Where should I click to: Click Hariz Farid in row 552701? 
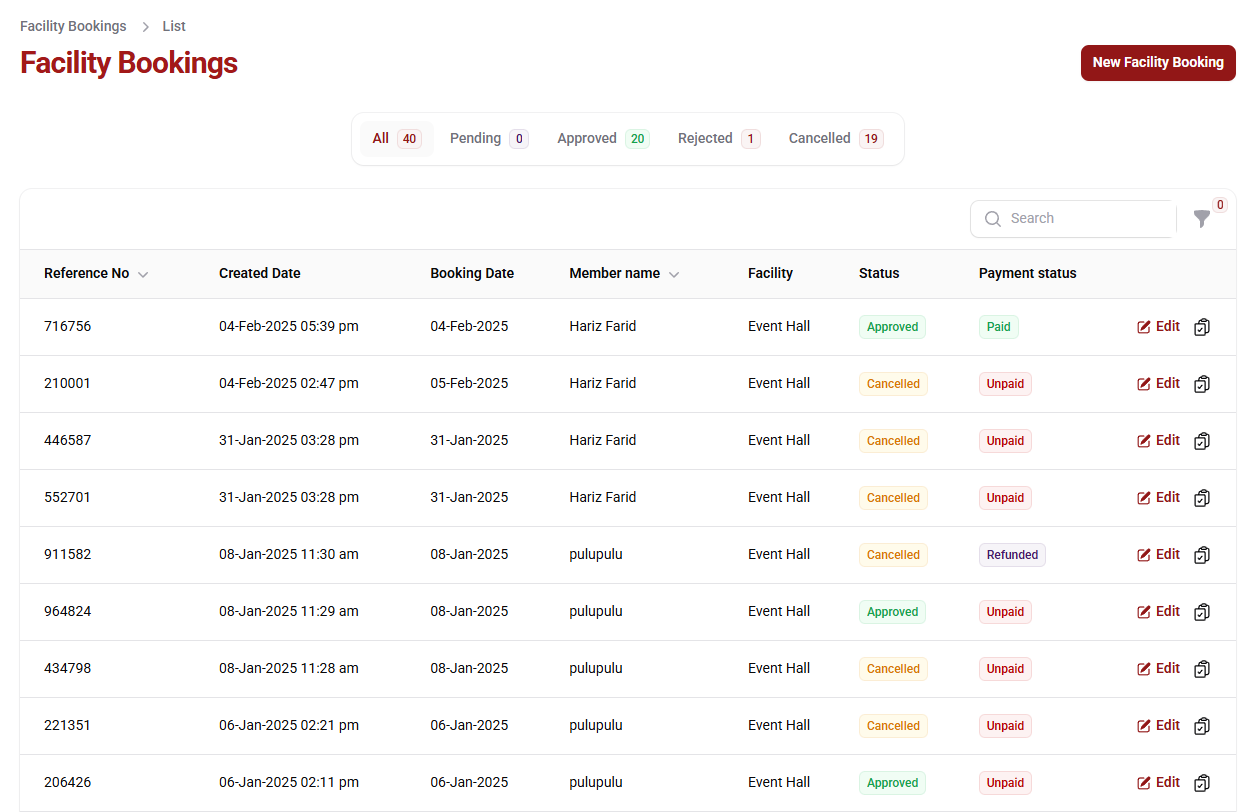(603, 497)
